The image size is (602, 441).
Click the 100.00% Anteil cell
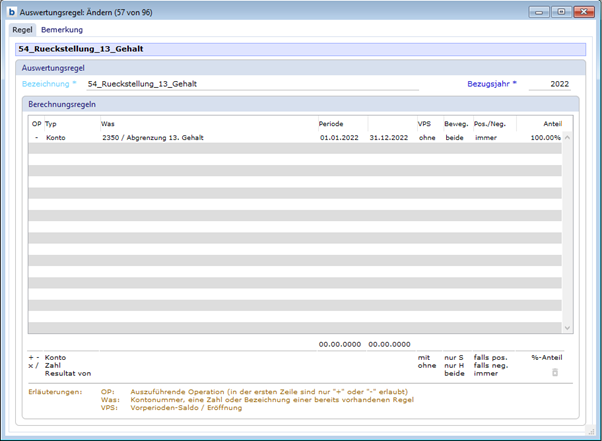click(545, 137)
